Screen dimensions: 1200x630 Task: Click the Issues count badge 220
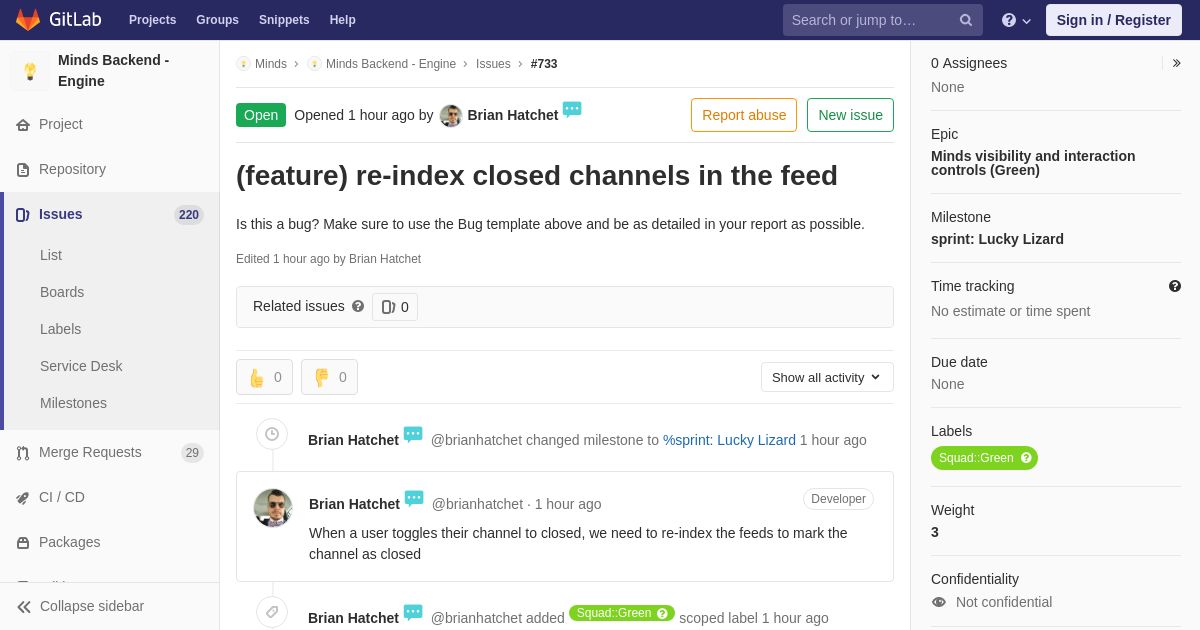(x=189, y=215)
